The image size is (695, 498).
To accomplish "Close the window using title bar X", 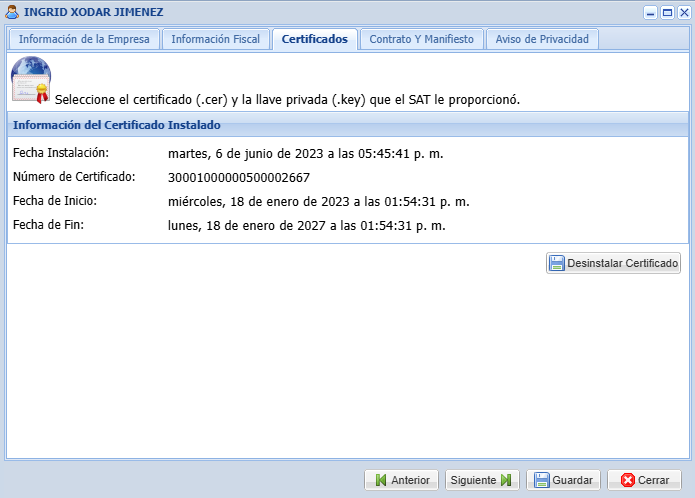I will [x=682, y=12].
